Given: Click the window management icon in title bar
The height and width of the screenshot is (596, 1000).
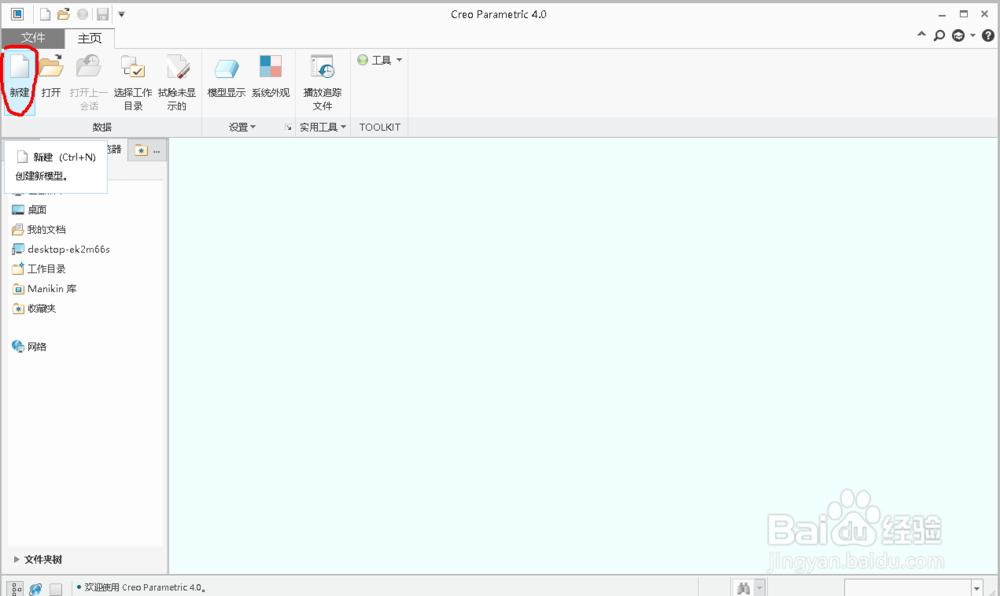Looking at the screenshot, I should tap(17, 14).
